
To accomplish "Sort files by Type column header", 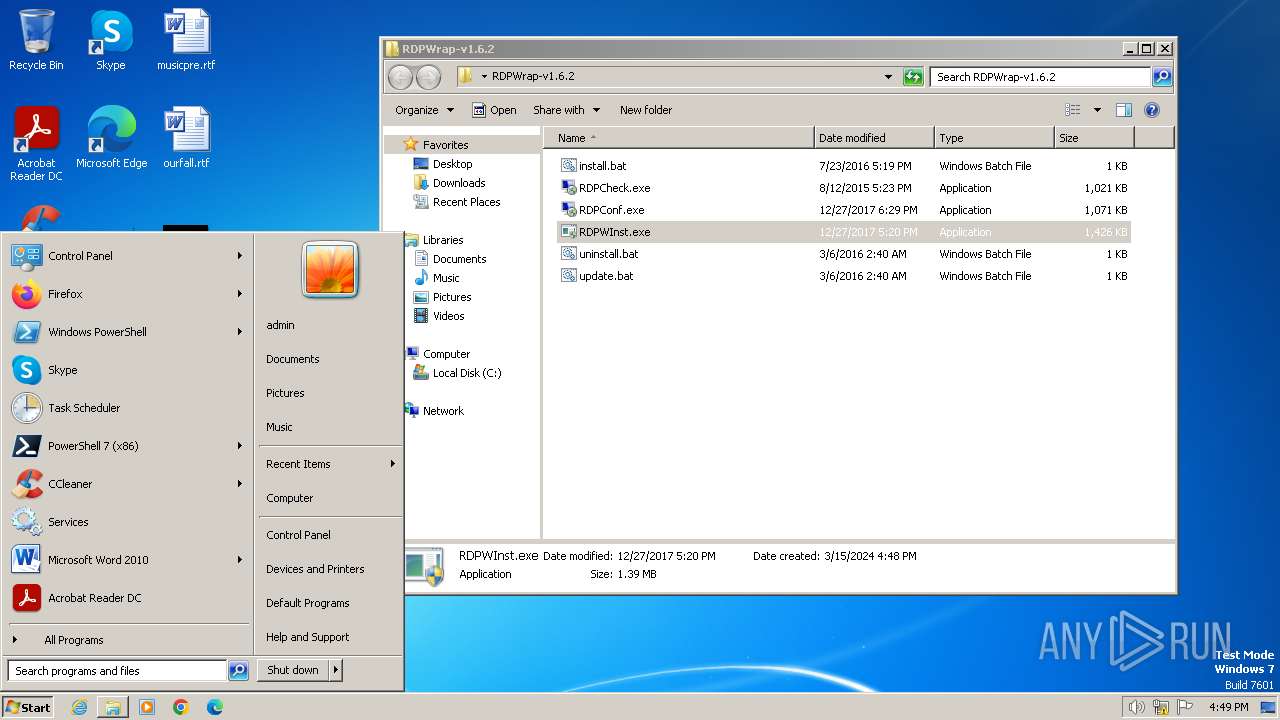I will click(994, 138).
